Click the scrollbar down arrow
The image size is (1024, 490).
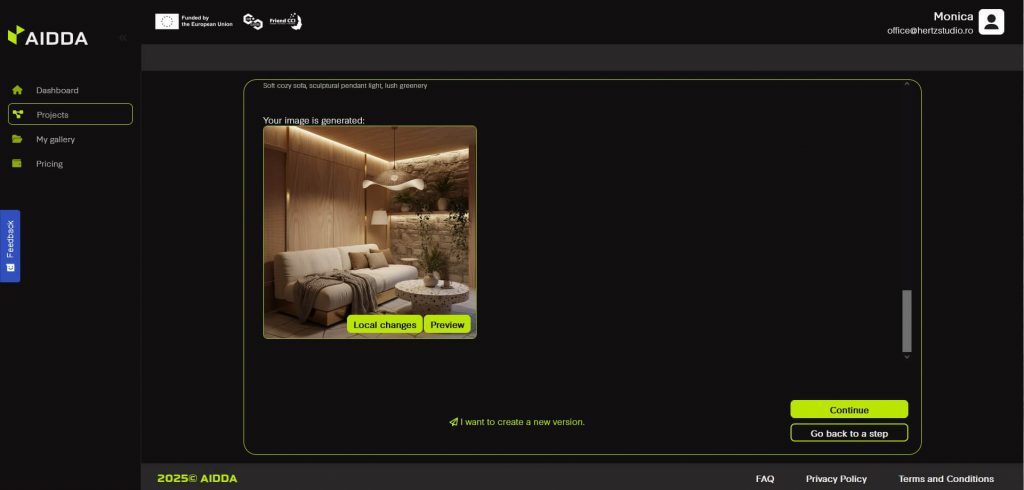(907, 356)
